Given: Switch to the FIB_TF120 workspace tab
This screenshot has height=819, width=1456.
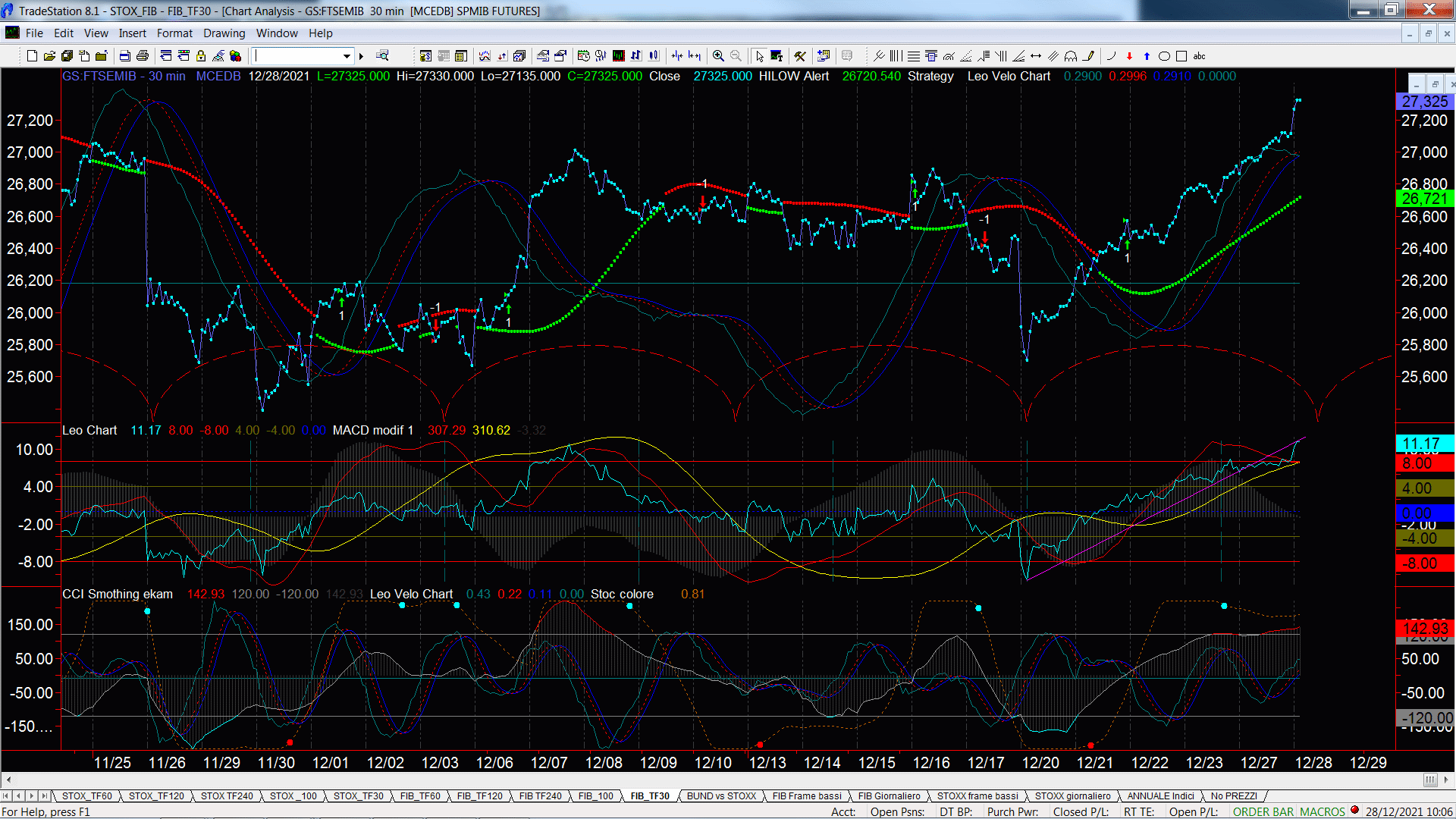Looking at the screenshot, I should tap(479, 796).
